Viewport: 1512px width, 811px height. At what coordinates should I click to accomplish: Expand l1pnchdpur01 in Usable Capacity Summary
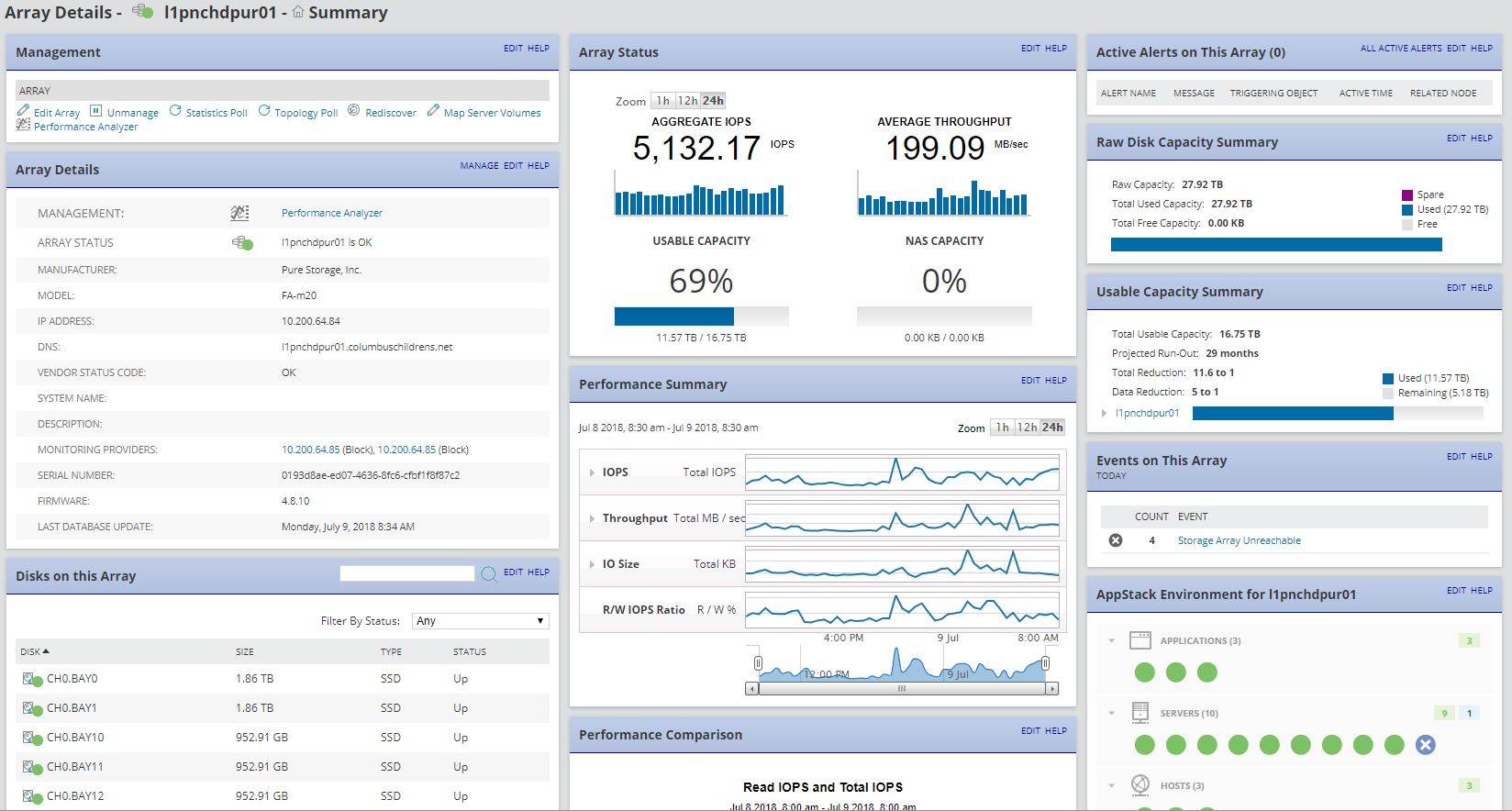coord(1104,413)
